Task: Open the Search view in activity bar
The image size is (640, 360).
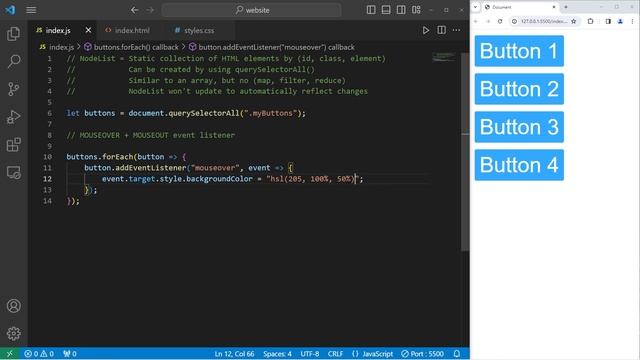Action: coord(13,62)
